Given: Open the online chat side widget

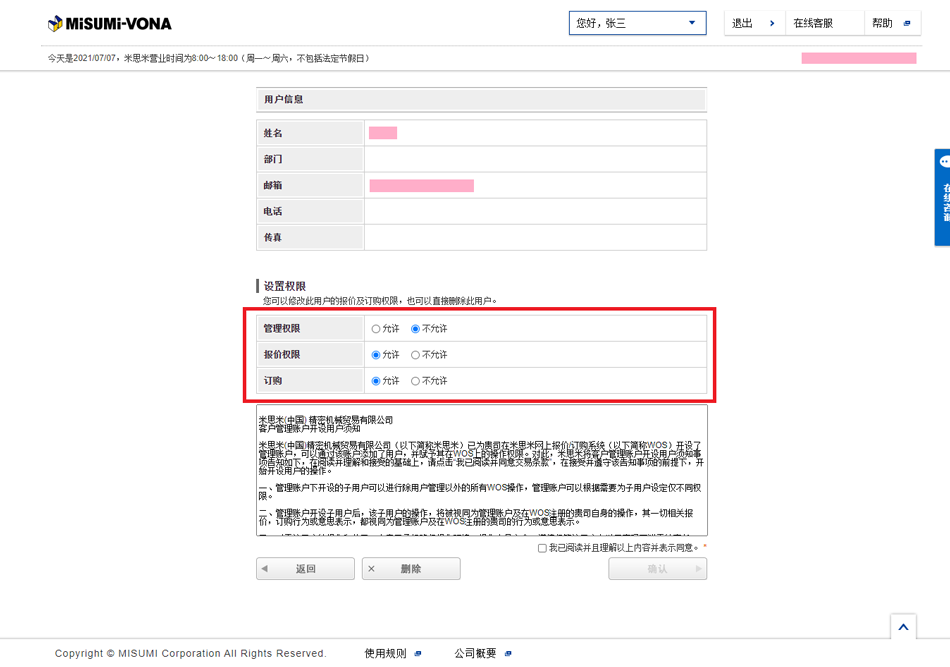Looking at the screenshot, I should pos(942,197).
